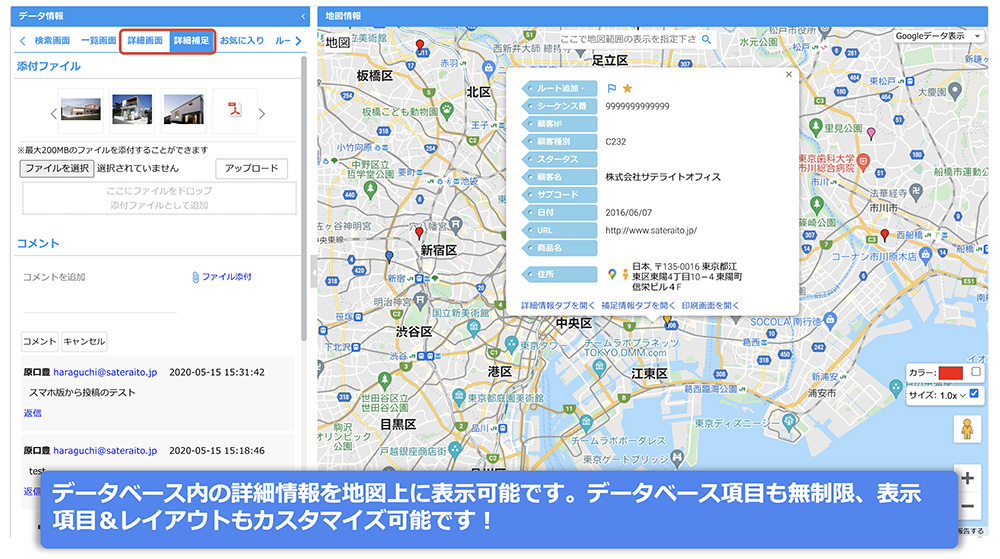Click the 東京歯科大学市川総合病院 hospital icon
The width and height of the screenshot is (1000, 559).
click(x=863, y=161)
